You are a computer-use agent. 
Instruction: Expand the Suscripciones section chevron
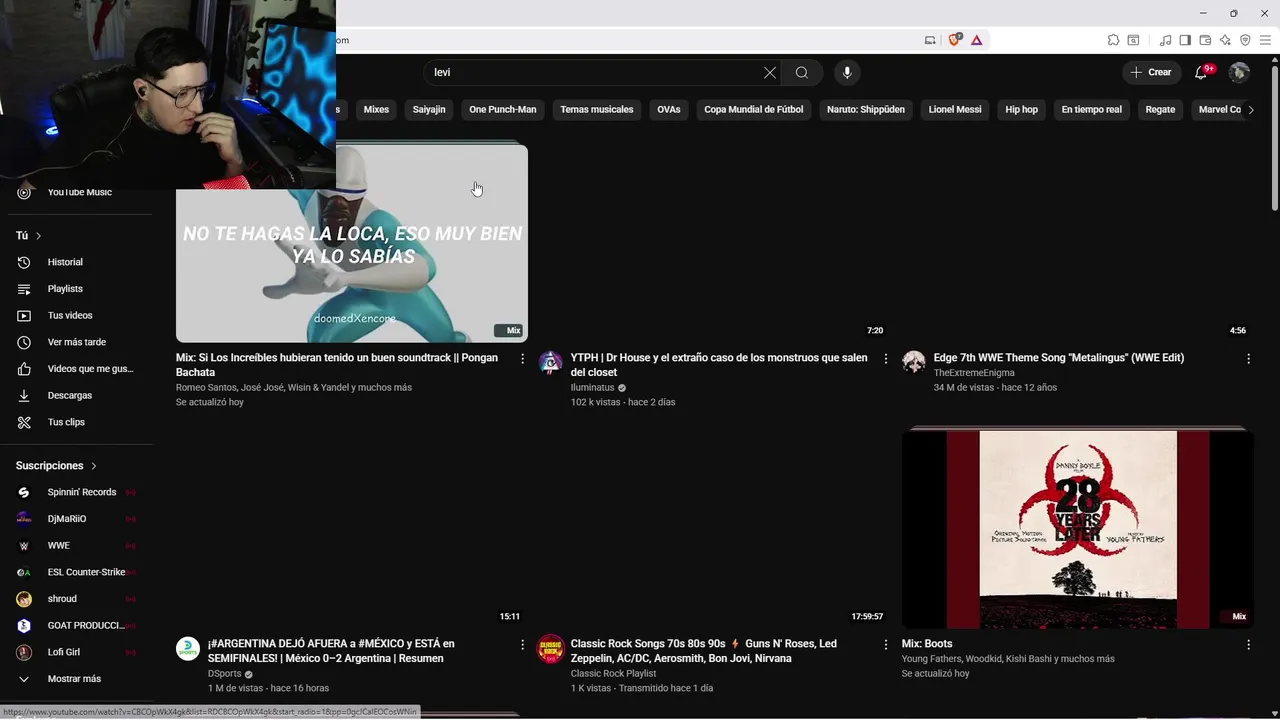click(94, 466)
